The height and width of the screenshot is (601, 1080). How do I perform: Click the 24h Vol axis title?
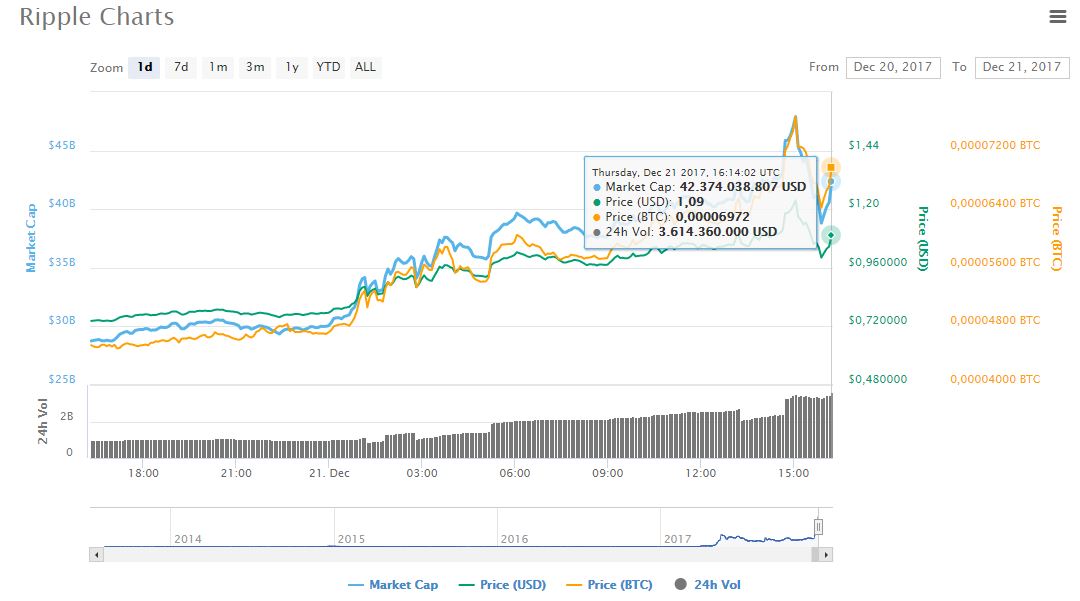[43, 421]
